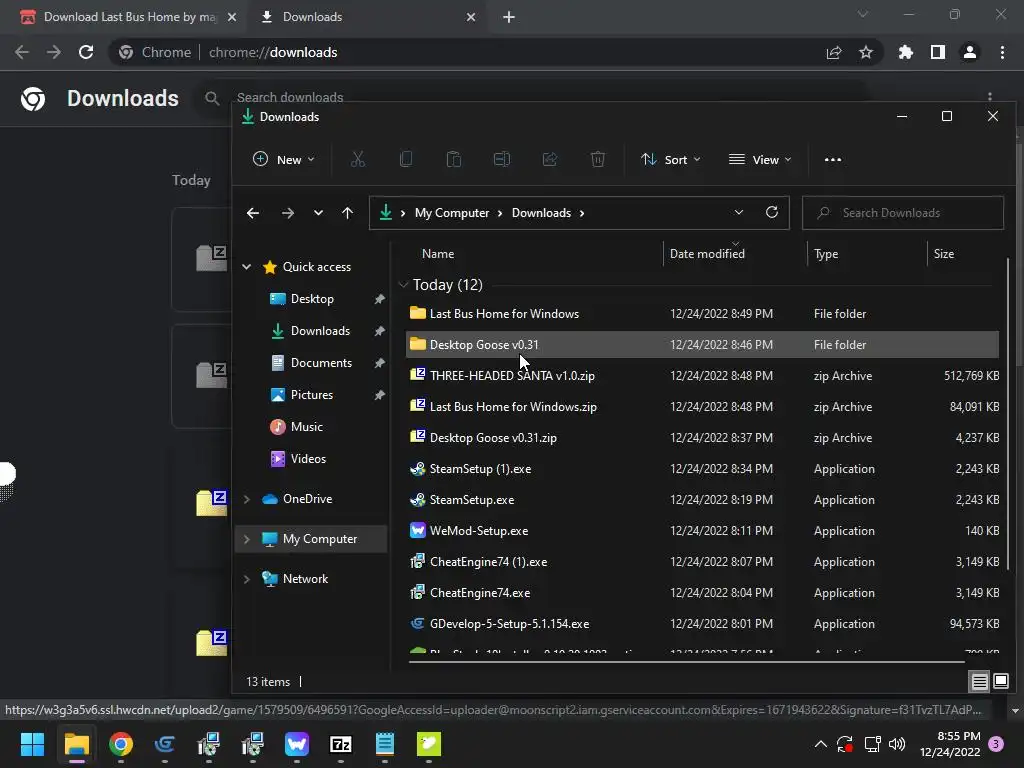This screenshot has height=768, width=1024.
Task: Show hidden system tray icons
Action: [821, 744]
